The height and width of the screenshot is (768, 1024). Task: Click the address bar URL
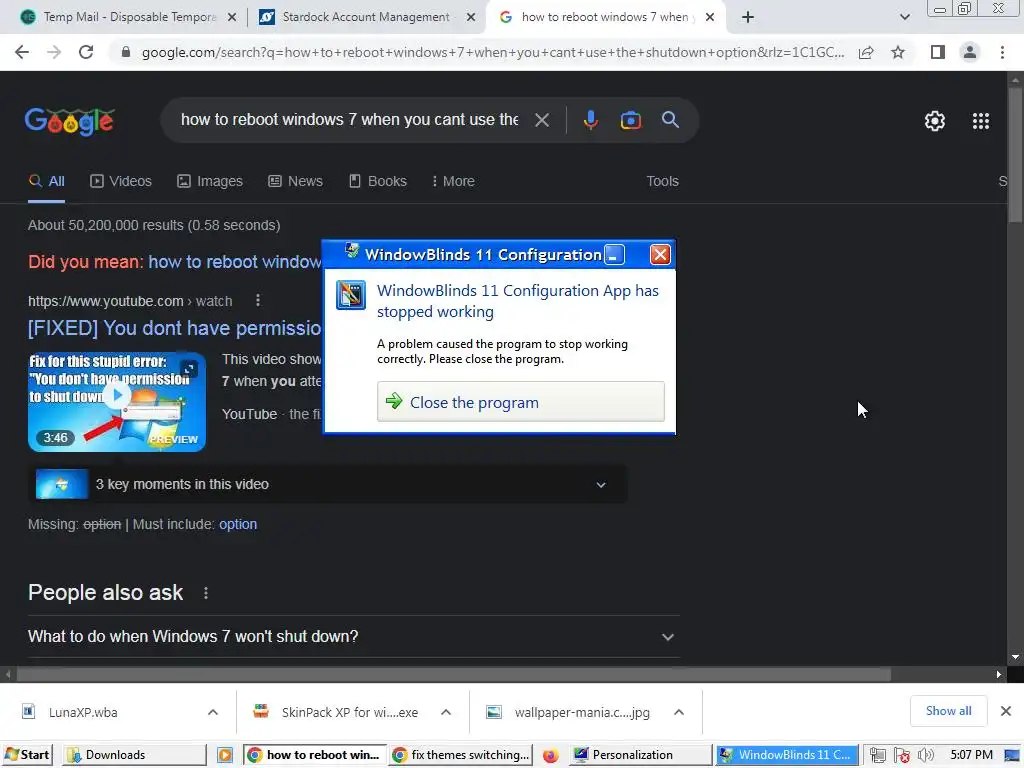(492, 52)
